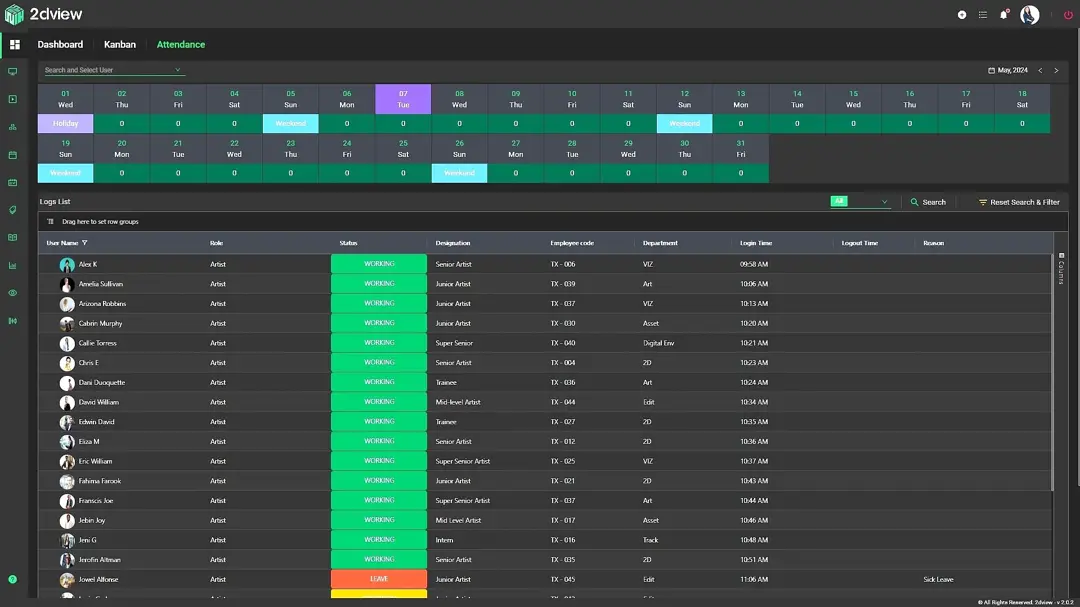Image resolution: width=1080 pixels, height=607 pixels.
Task: Sort by the Department column header
Action: tap(660, 243)
